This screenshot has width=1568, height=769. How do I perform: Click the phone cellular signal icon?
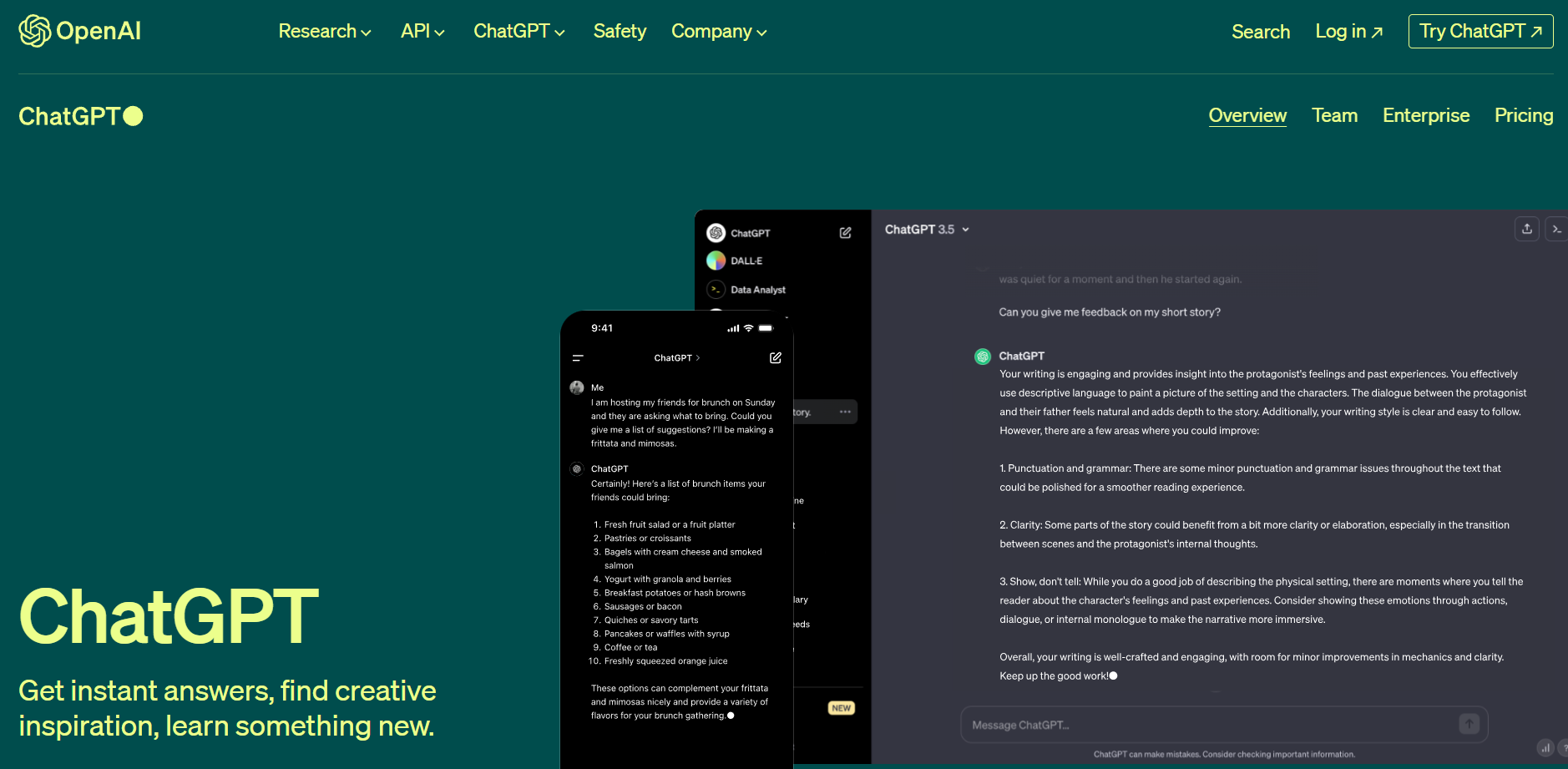point(733,328)
